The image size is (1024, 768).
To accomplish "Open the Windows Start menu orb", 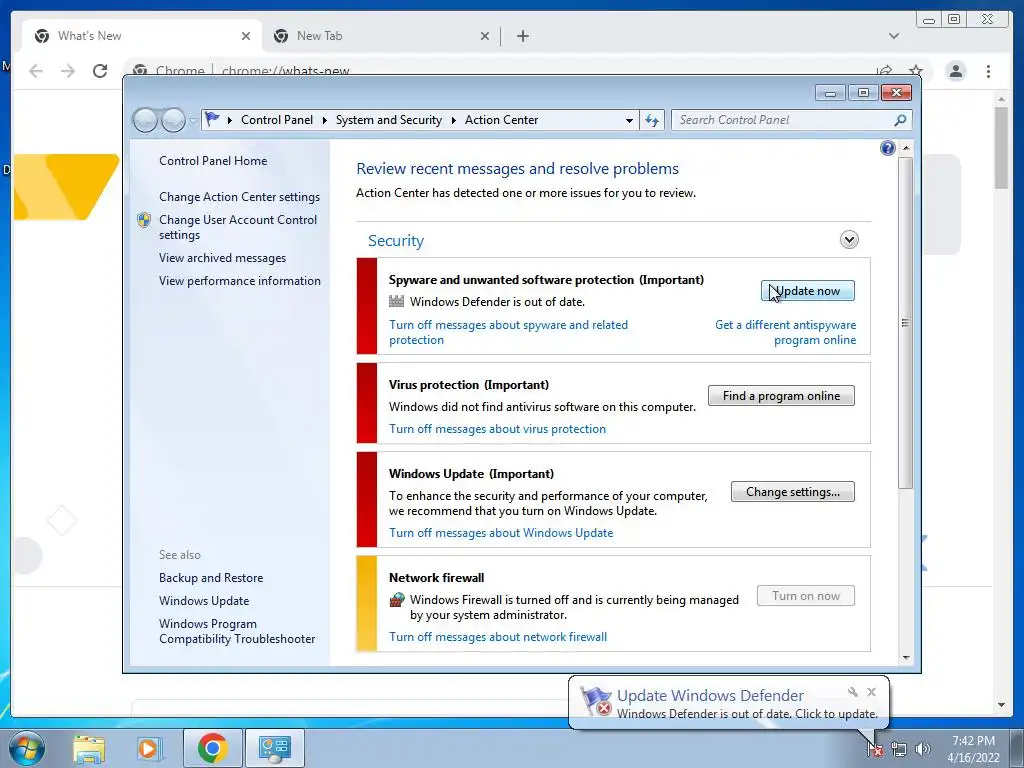I will [27, 748].
